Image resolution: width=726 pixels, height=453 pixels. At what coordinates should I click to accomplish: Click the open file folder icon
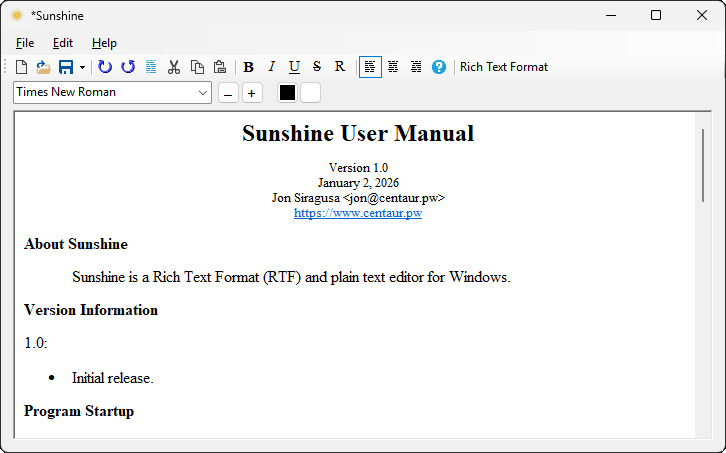tap(43, 67)
